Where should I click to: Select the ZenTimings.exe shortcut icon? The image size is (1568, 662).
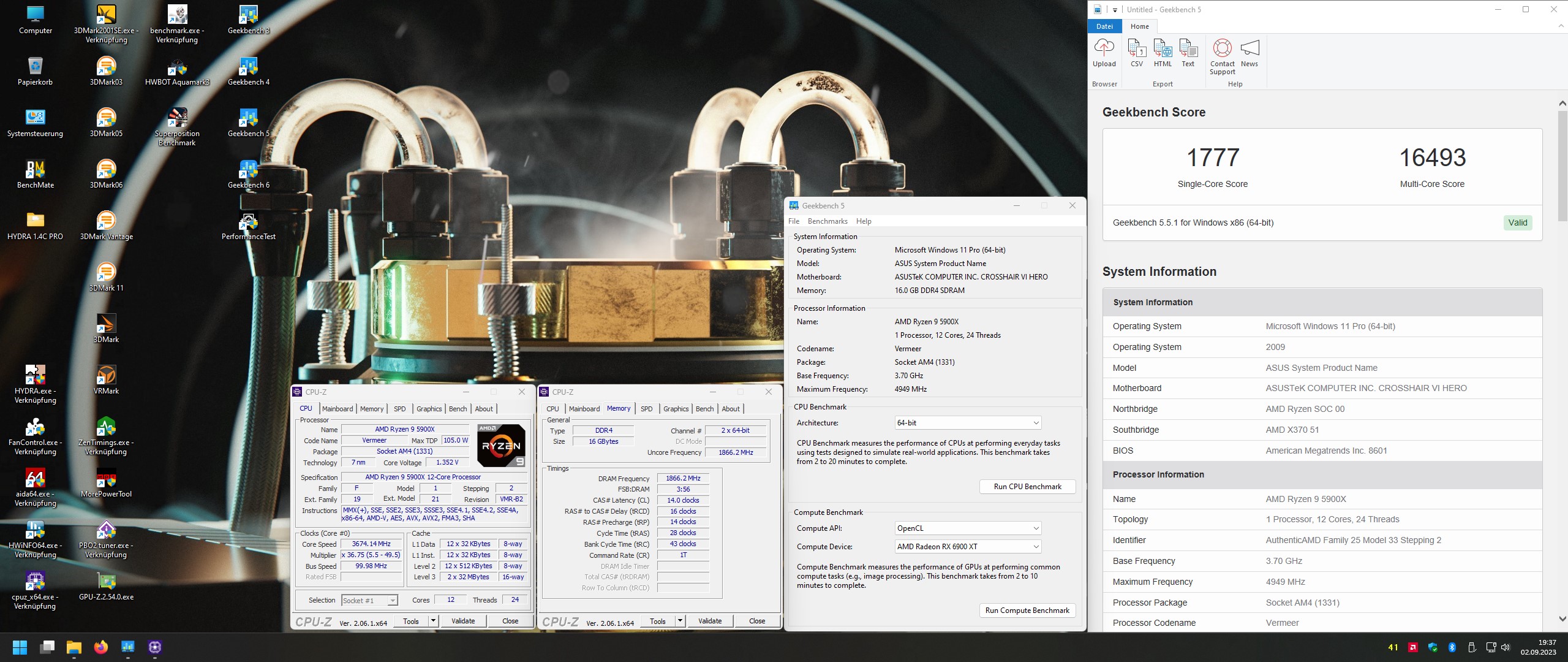point(106,436)
